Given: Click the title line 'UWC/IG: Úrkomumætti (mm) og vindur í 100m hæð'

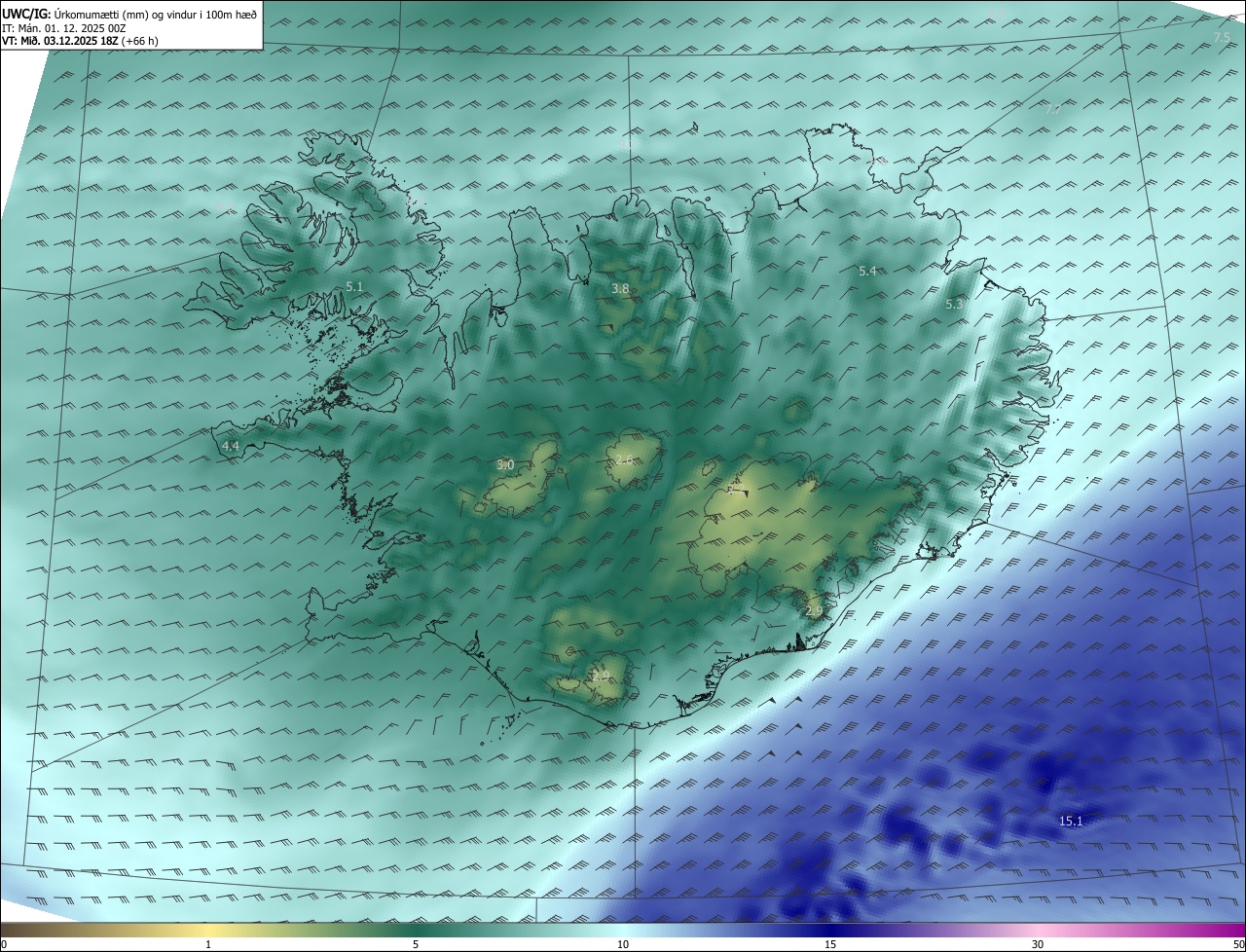Looking at the screenshot, I should point(129,14).
